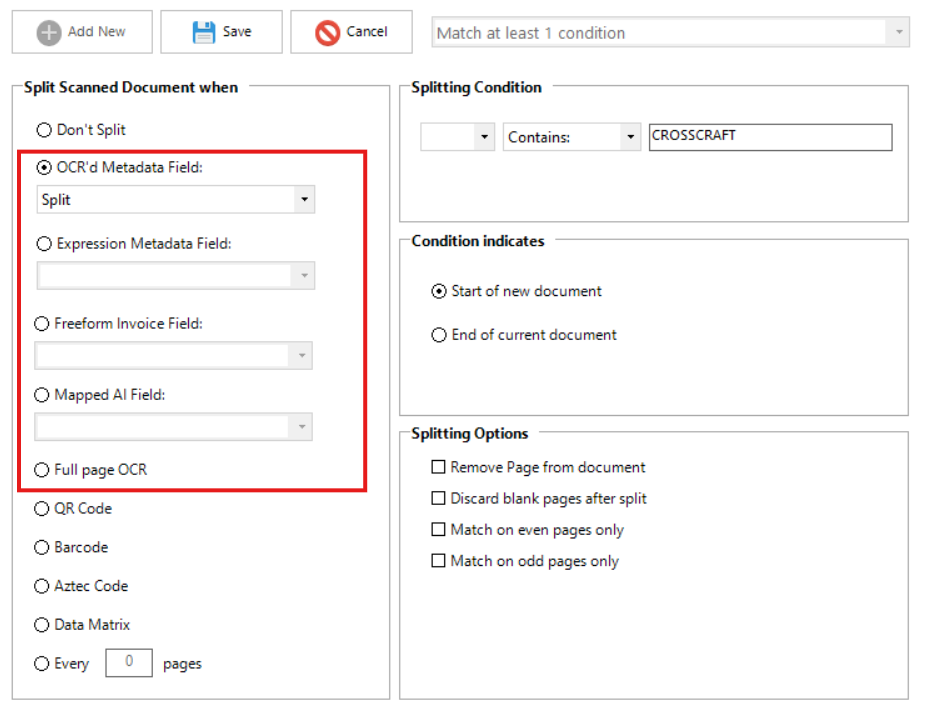Check Discard blank pages after split

pos(438,498)
